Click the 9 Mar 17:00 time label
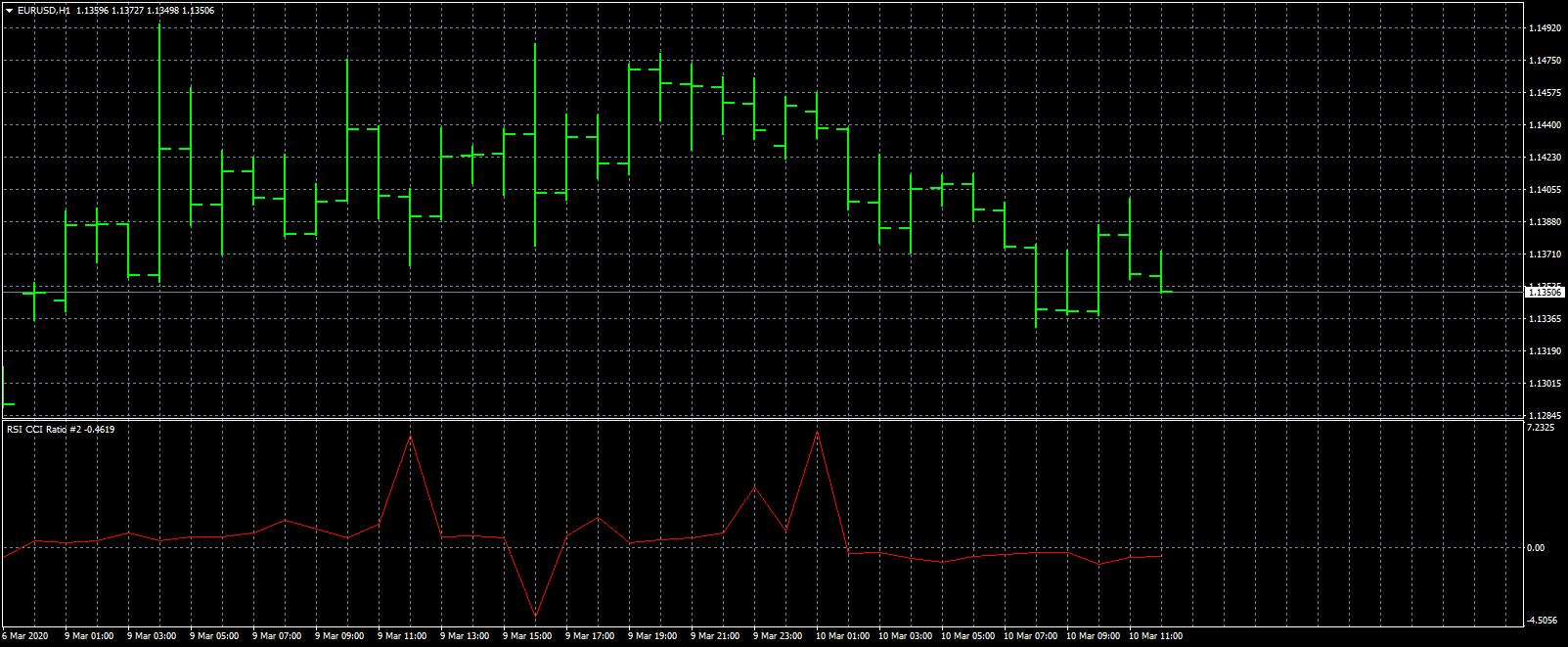 (x=590, y=636)
